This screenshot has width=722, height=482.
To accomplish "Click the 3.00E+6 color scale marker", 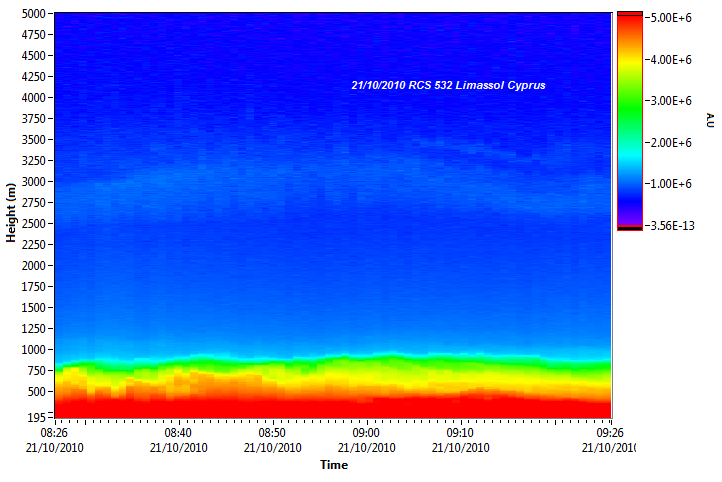I will tap(670, 101).
